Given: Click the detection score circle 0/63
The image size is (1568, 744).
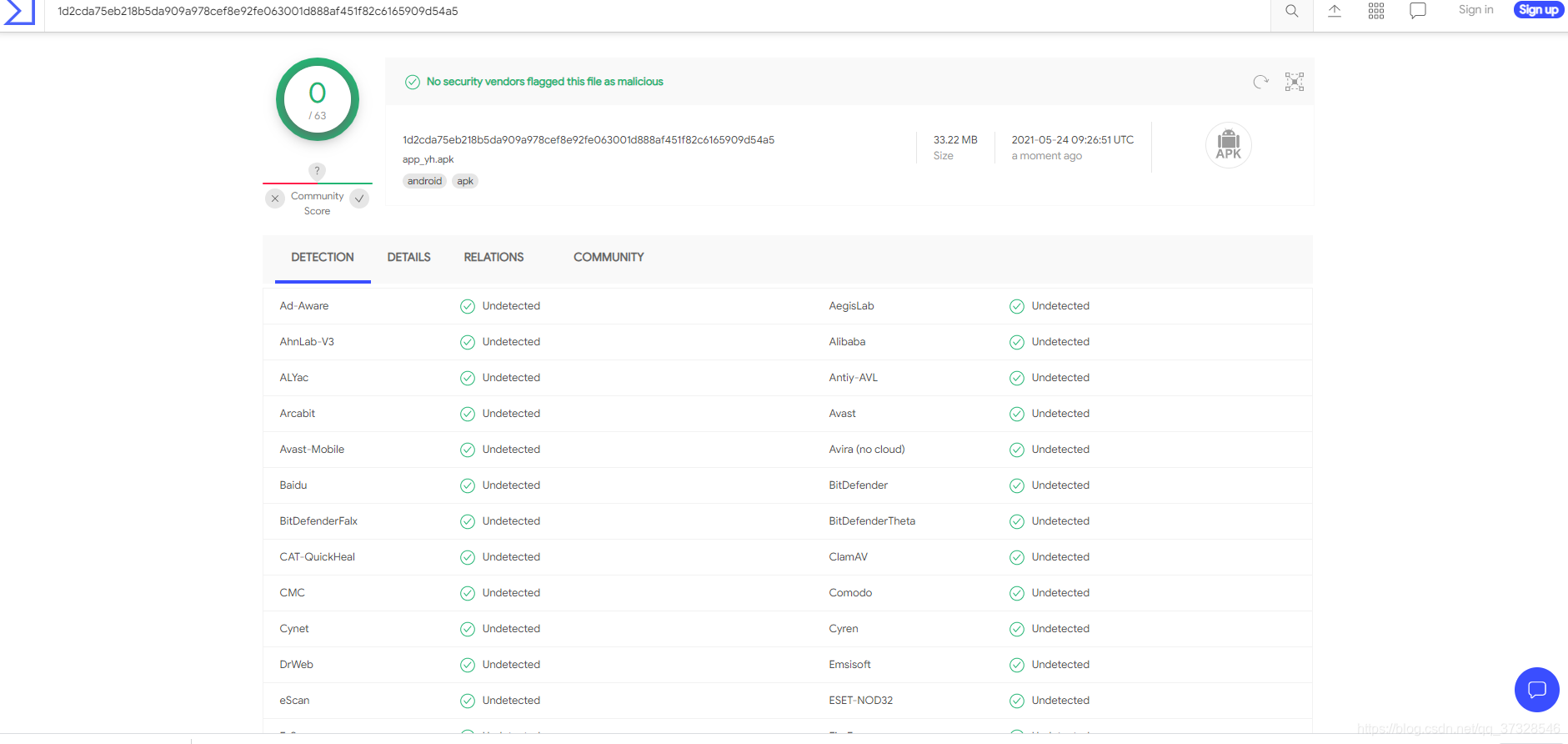Looking at the screenshot, I should pos(318,99).
